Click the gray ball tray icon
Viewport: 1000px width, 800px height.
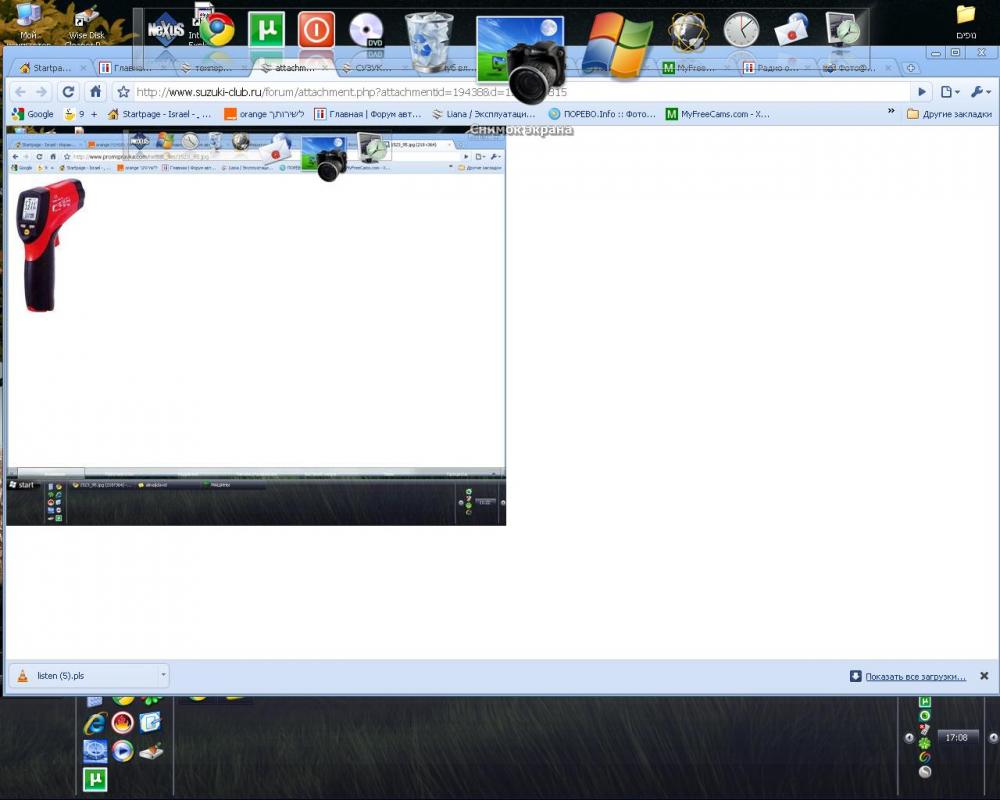tap(925, 771)
